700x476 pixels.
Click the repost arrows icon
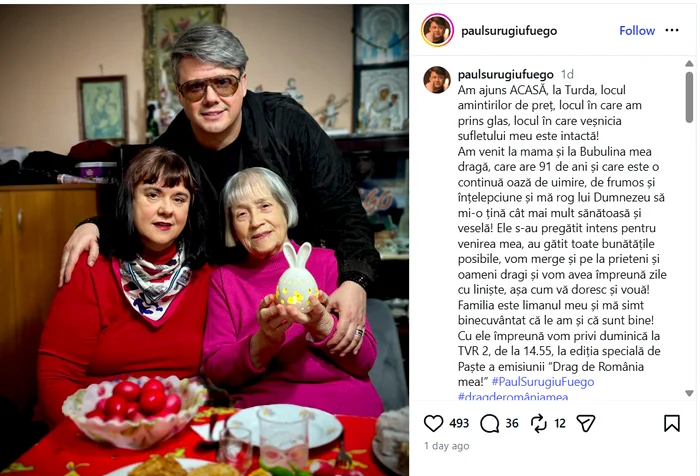point(539,423)
